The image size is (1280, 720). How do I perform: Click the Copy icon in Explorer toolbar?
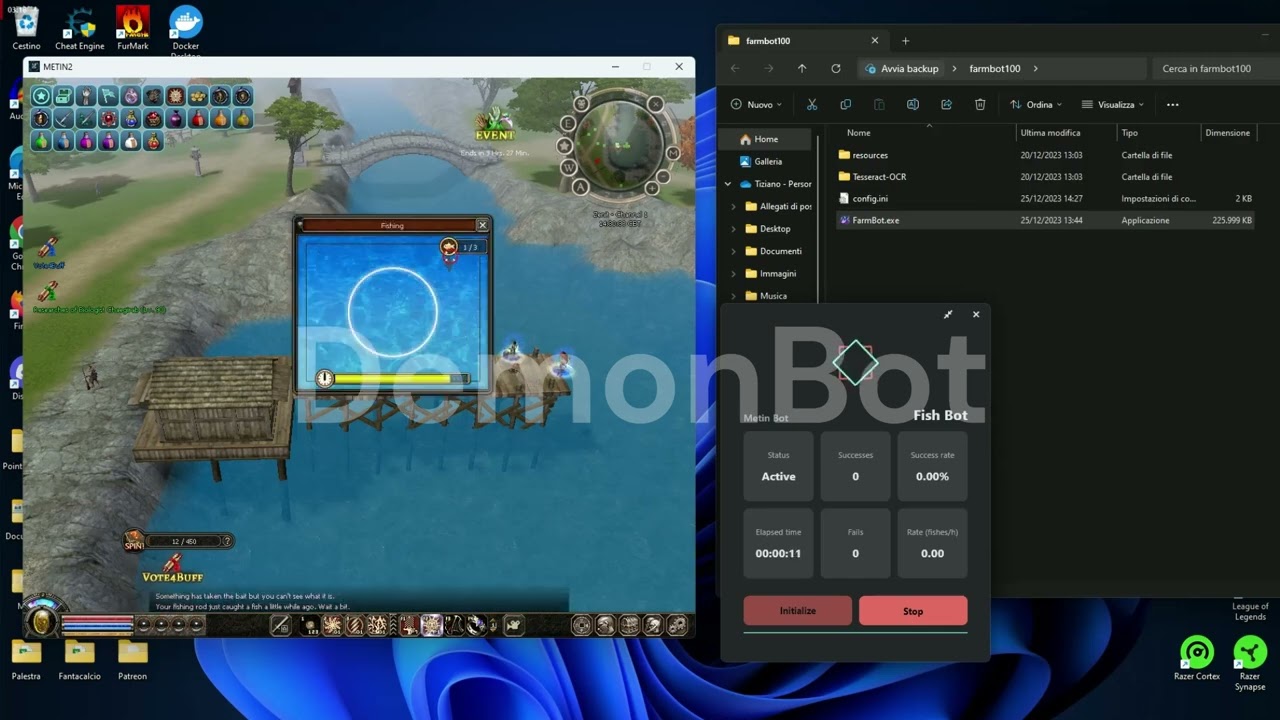846,104
